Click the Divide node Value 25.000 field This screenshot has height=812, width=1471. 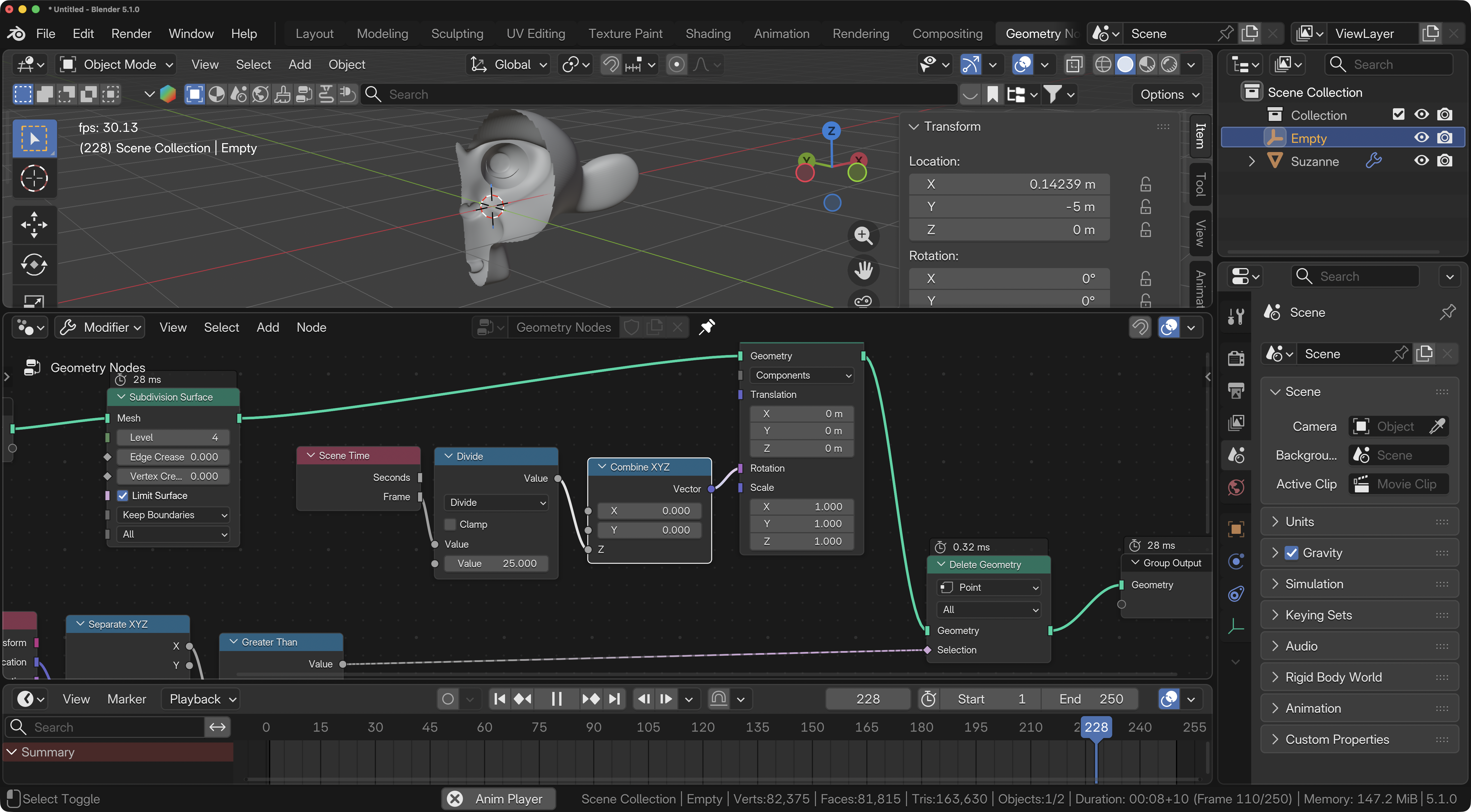(496, 563)
